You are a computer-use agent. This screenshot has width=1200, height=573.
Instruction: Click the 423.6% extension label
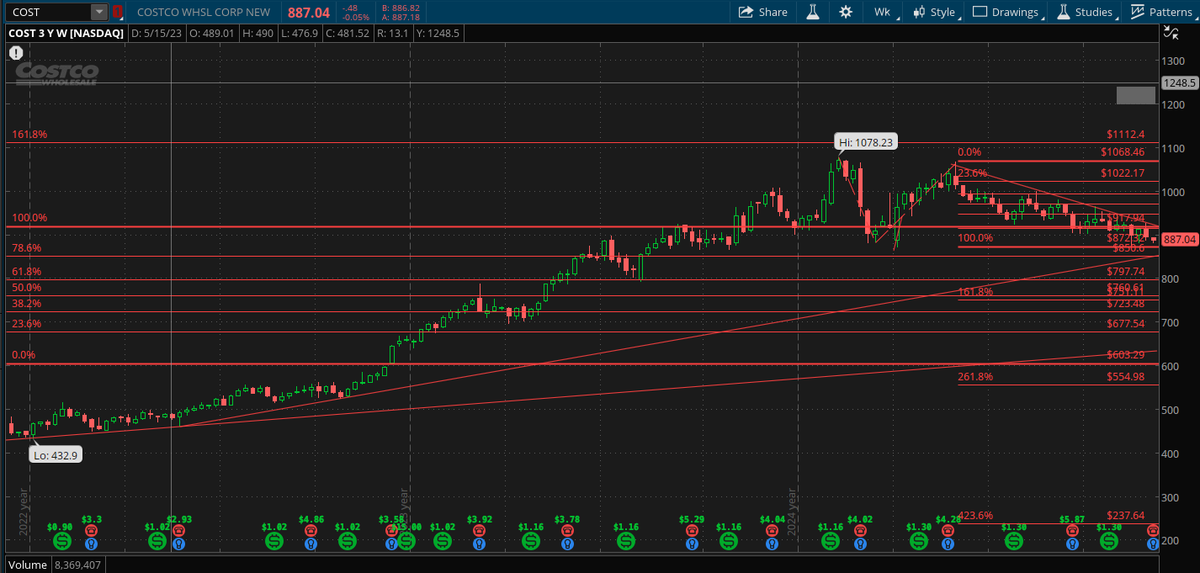pyautogui.click(x=976, y=516)
